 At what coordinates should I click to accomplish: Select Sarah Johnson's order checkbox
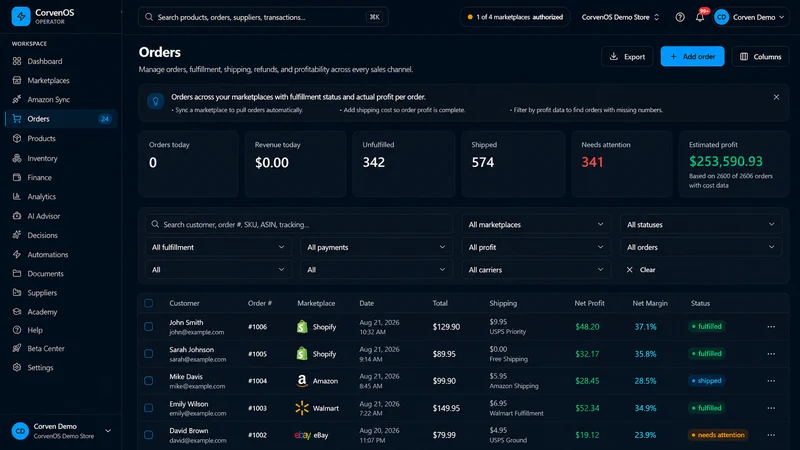click(x=148, y=354)
